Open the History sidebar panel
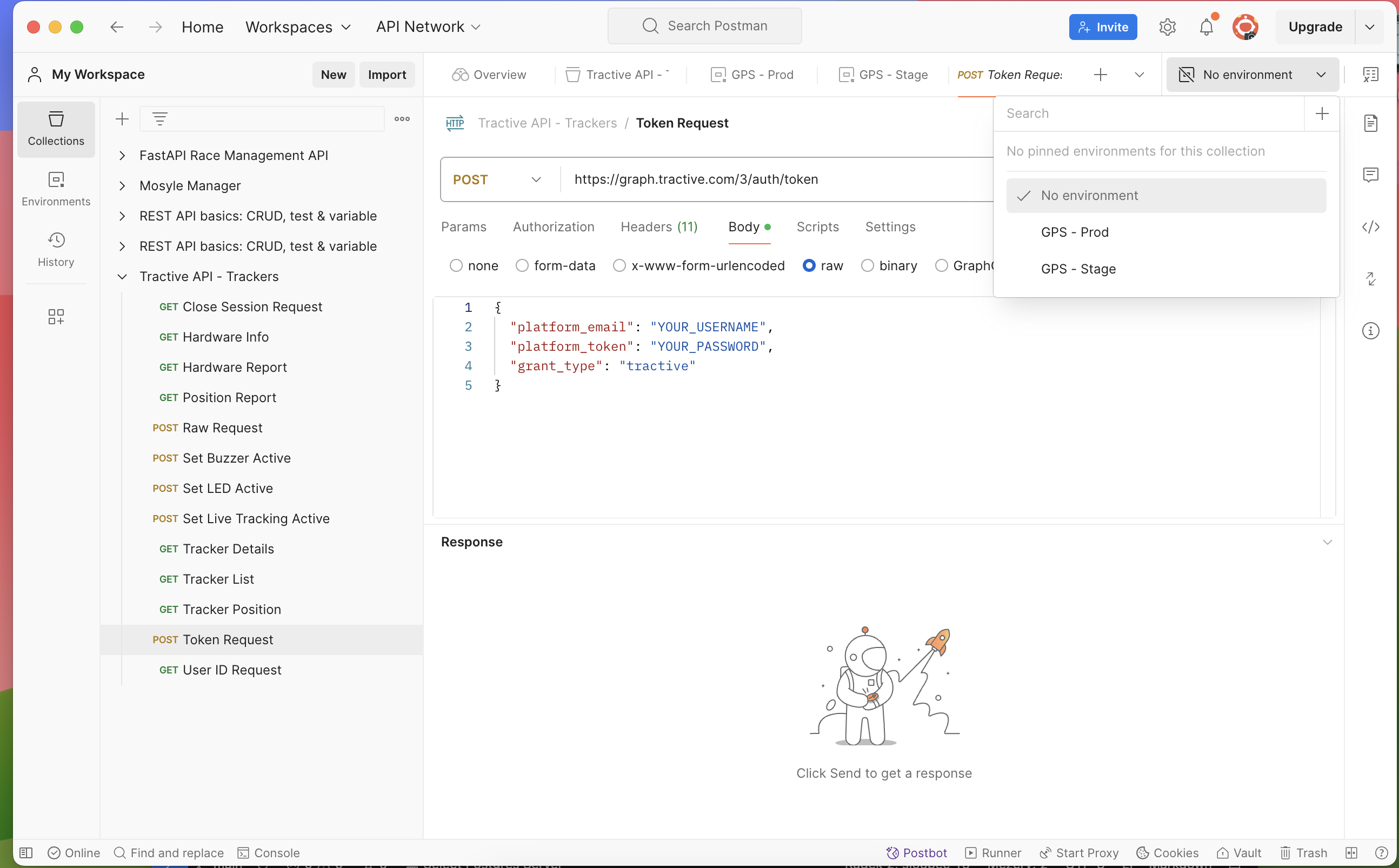The height and width of the screenshot is (868, 1399). click(x=56, y=249)
